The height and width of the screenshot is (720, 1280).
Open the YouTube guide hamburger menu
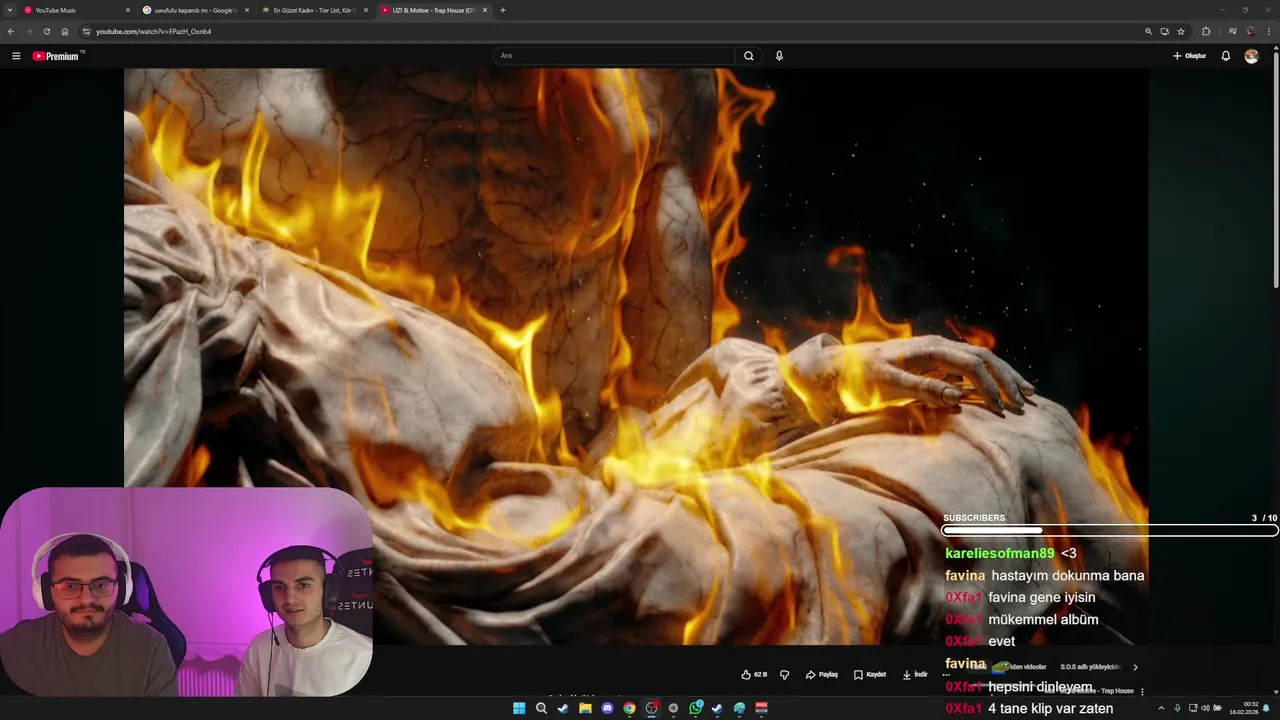coord(16,56)
